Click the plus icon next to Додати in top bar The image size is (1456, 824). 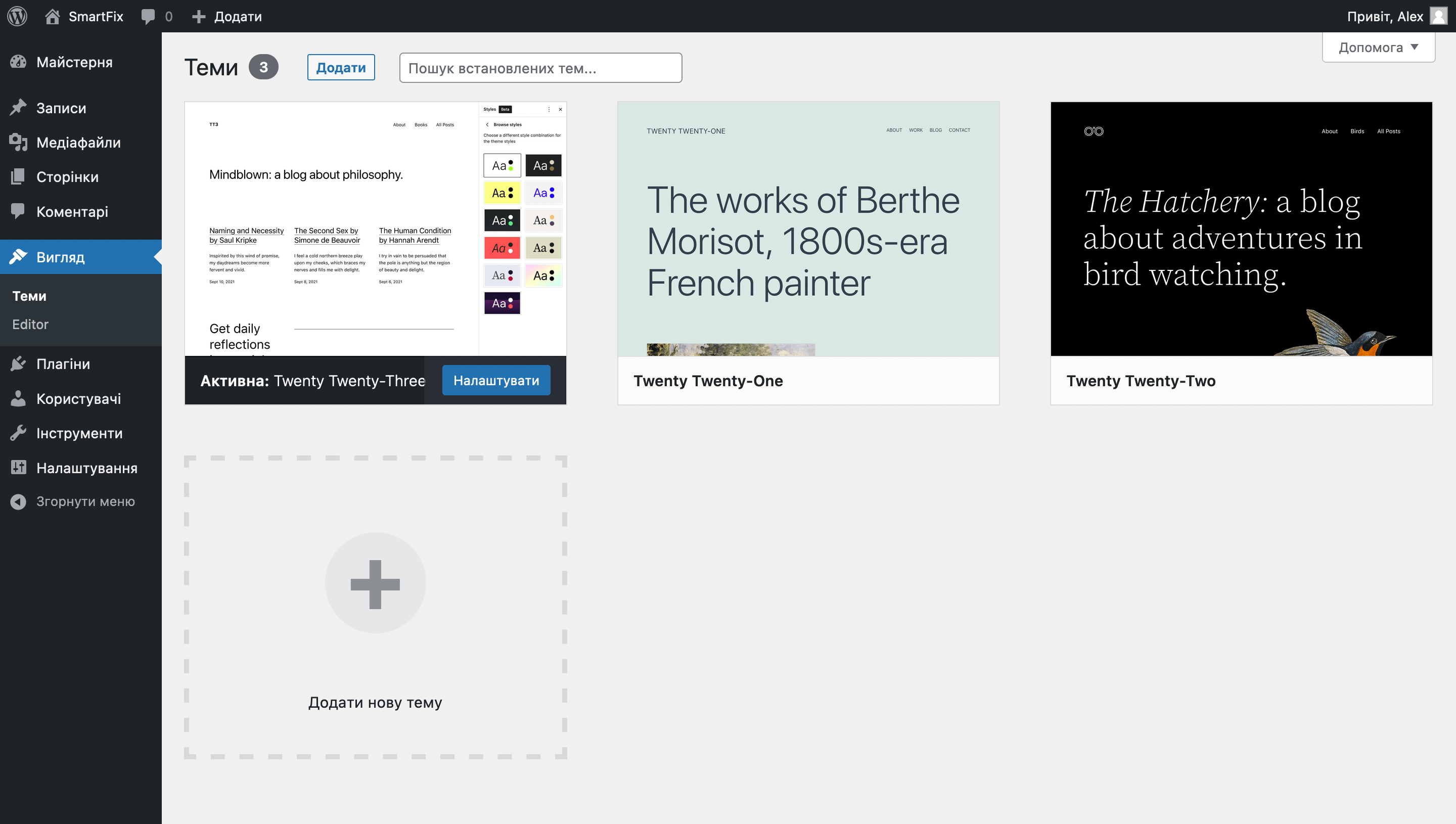(198, 16)
